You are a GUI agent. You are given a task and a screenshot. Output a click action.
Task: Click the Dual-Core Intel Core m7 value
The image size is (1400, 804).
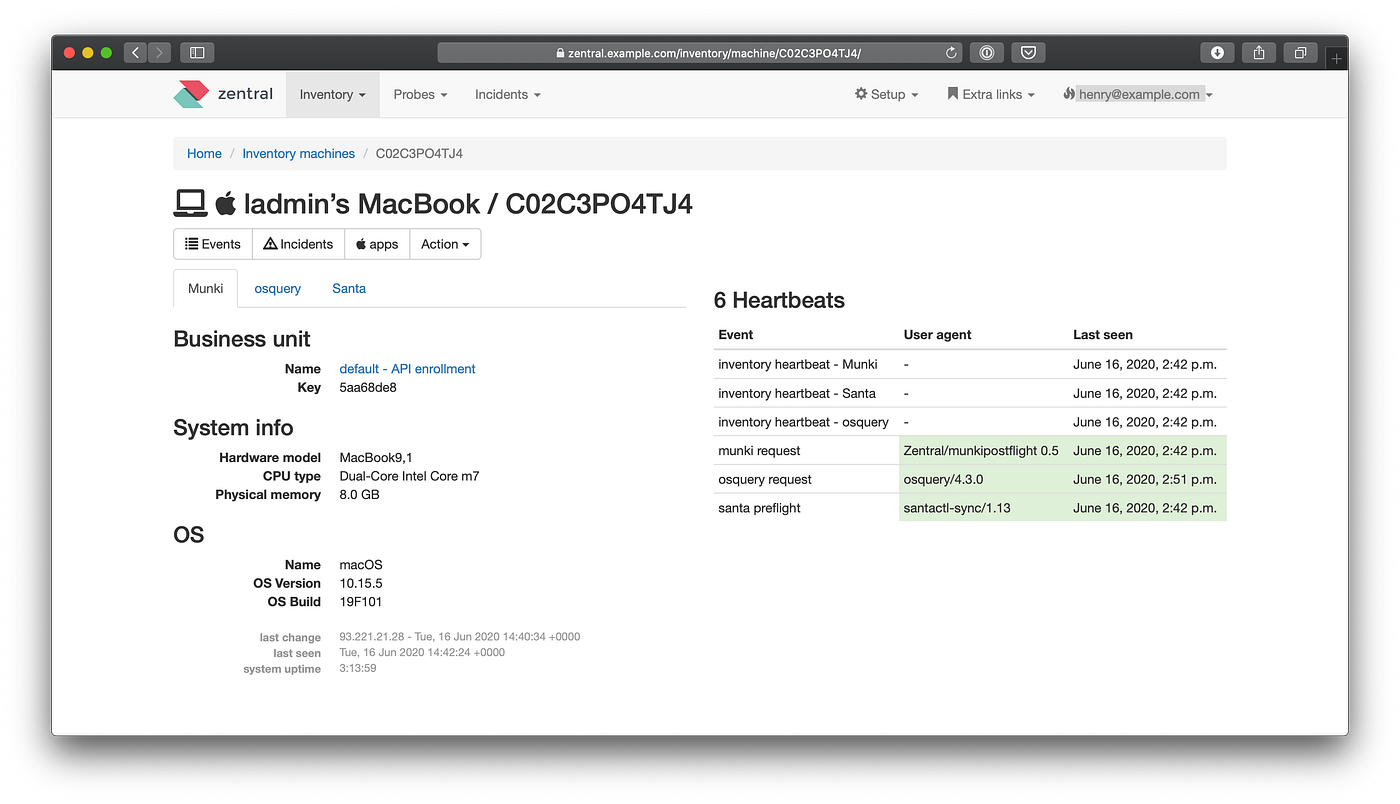(409, 476)
